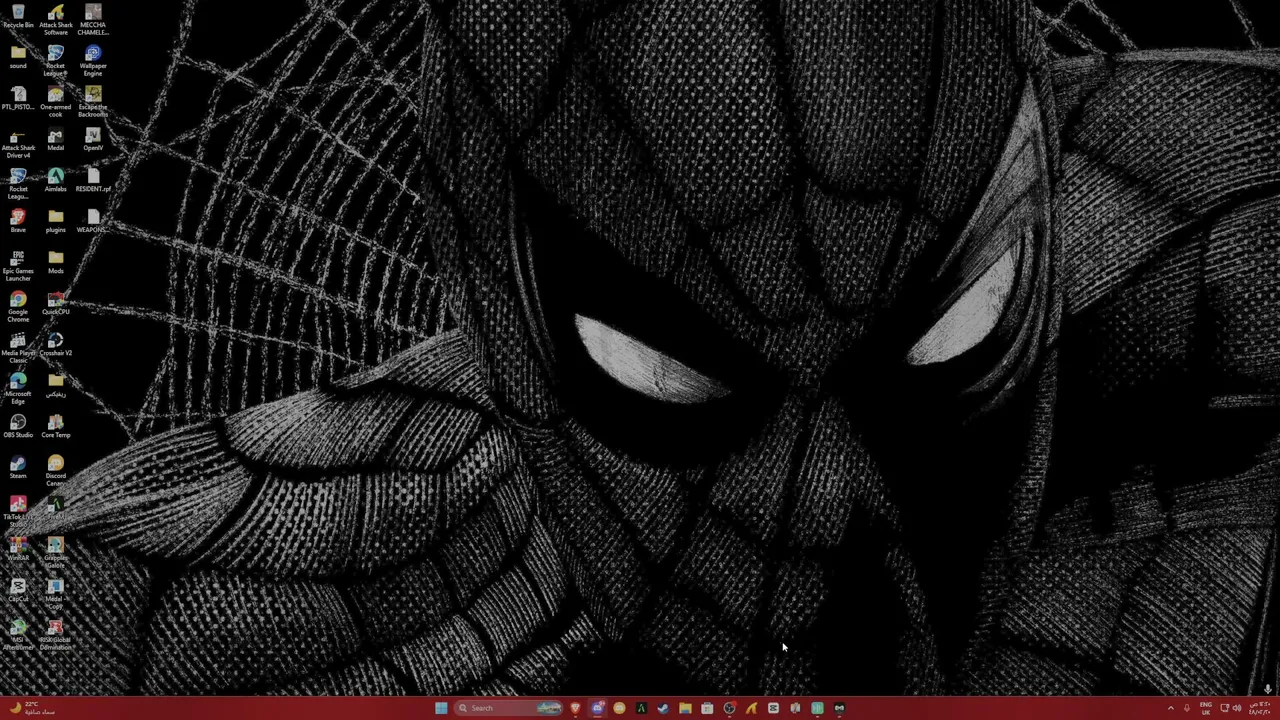The image size is (1280, 720).
Task: Open Brave from the taskbar
Action: 575,708
